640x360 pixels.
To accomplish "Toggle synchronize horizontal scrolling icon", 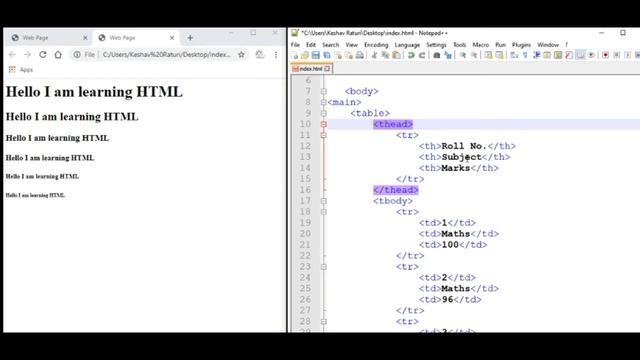I will [499, 55].
